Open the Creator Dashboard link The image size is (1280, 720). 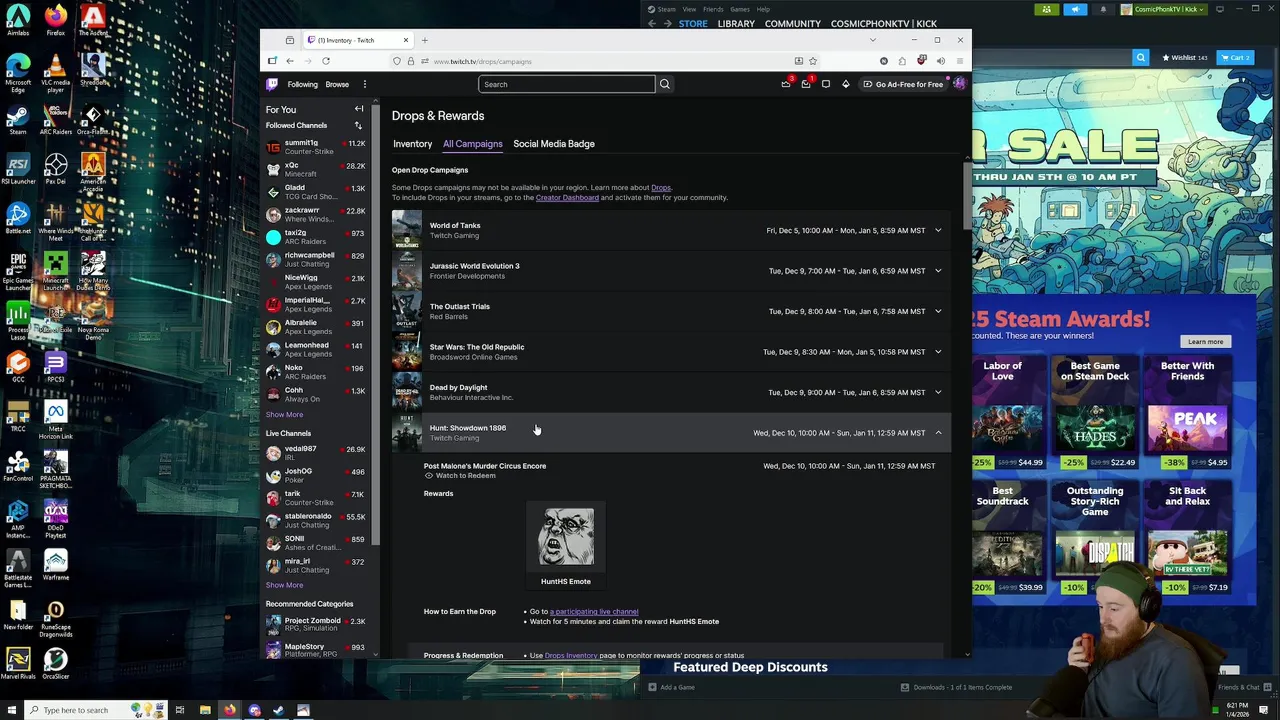click(x=567, y=198)
